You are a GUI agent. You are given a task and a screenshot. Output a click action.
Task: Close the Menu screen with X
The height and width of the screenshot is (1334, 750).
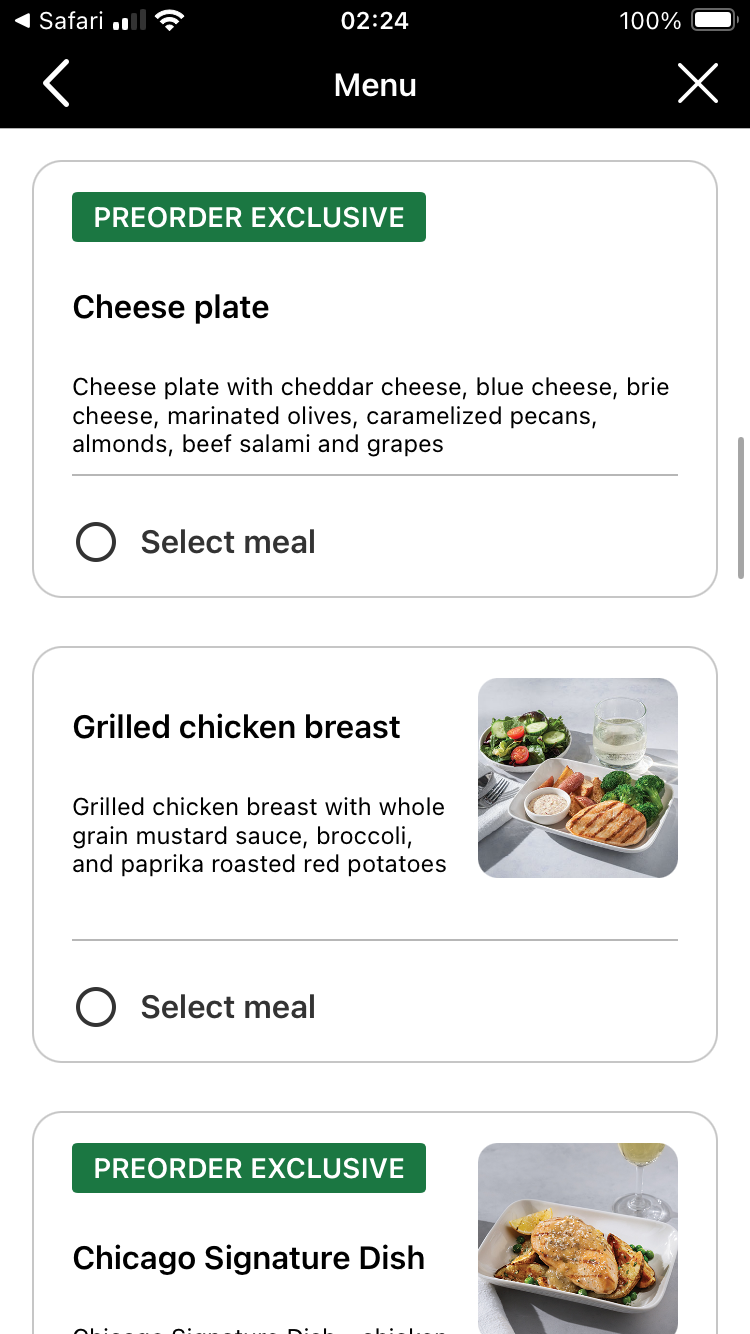tap(697, 84)
